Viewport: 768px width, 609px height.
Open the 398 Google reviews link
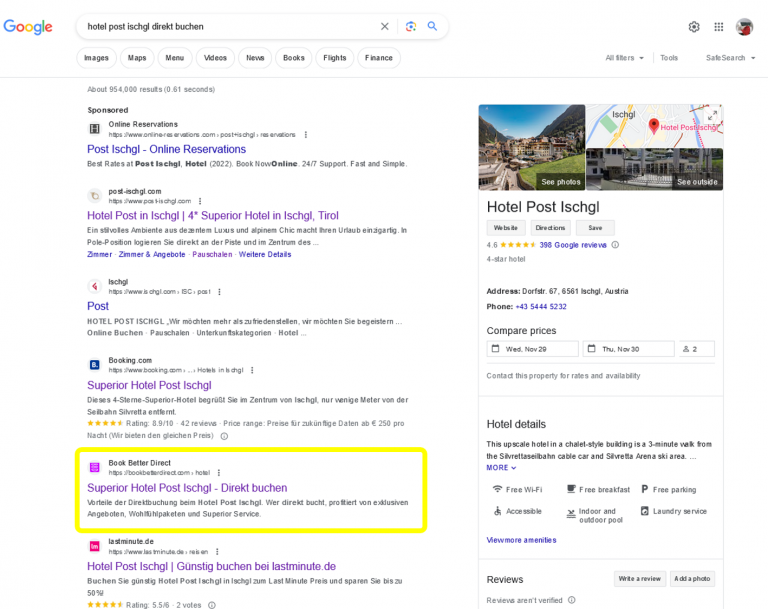coord(573,245)
